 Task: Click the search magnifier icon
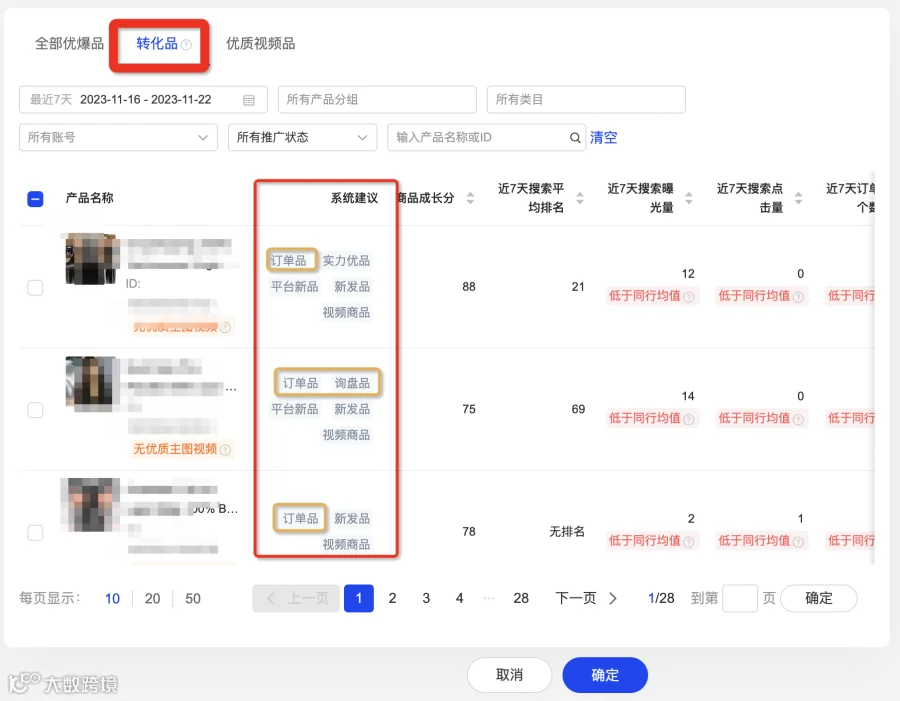coord(575,138)
